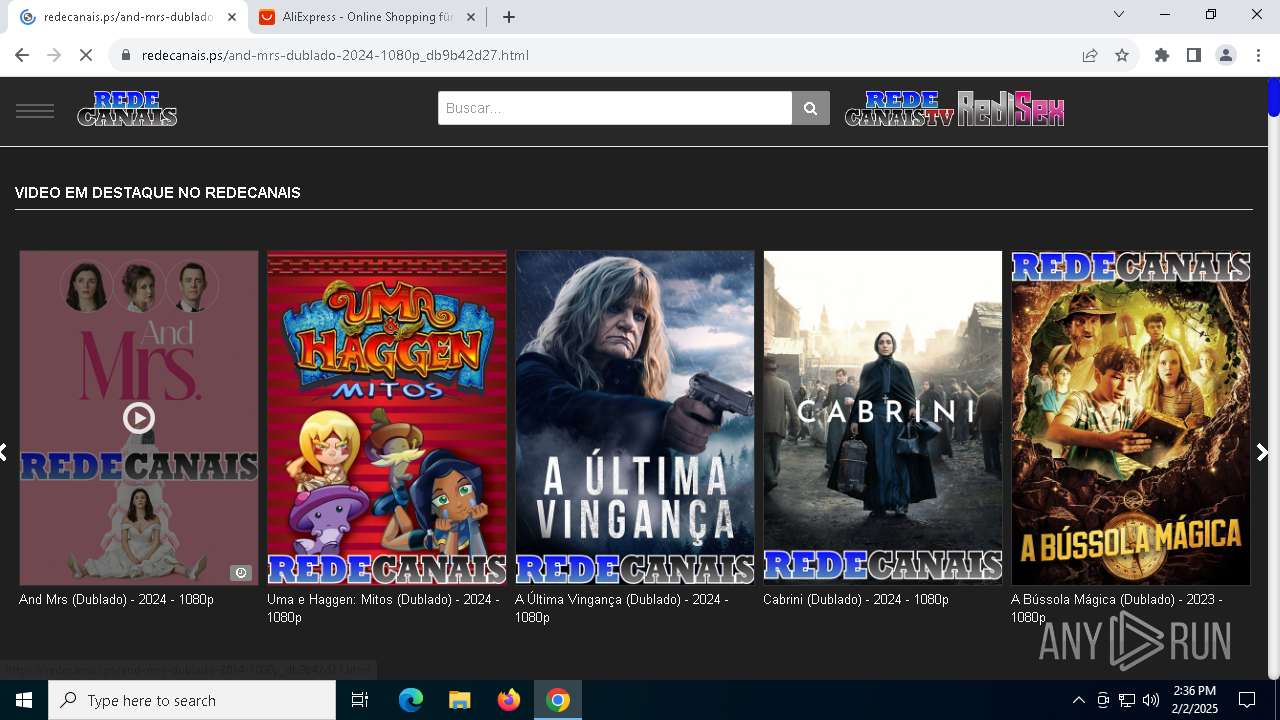Go forward one page

[54, 55]
